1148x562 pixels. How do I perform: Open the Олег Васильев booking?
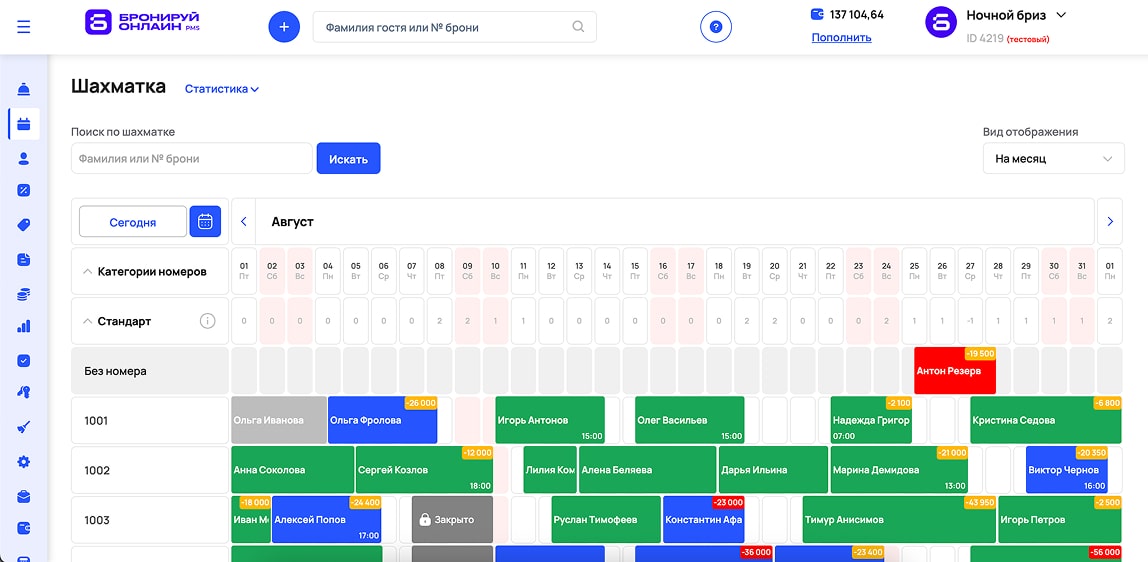pyautogui.click(x=690, y=420)
